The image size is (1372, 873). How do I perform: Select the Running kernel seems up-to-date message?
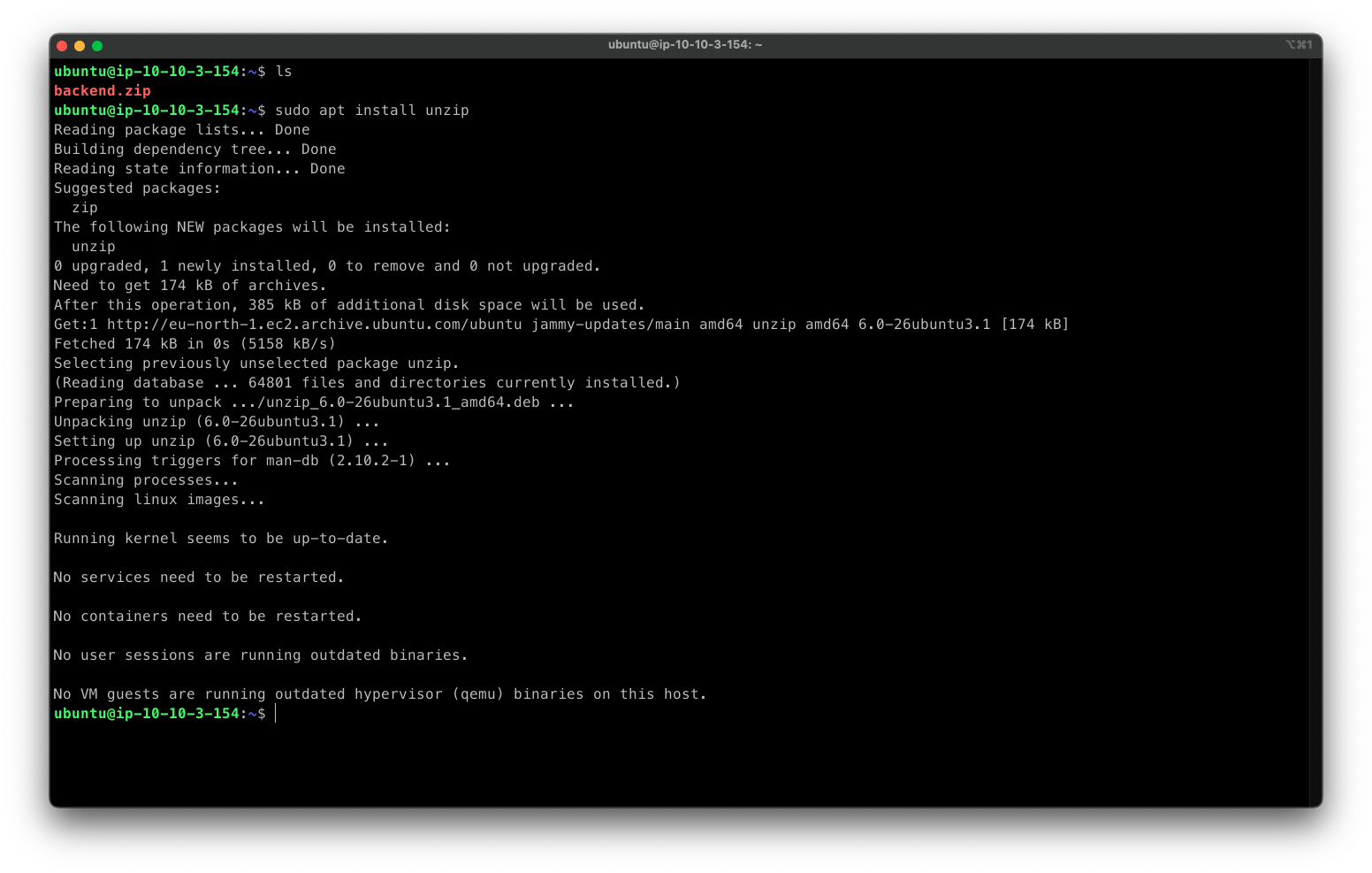(221, 538)
